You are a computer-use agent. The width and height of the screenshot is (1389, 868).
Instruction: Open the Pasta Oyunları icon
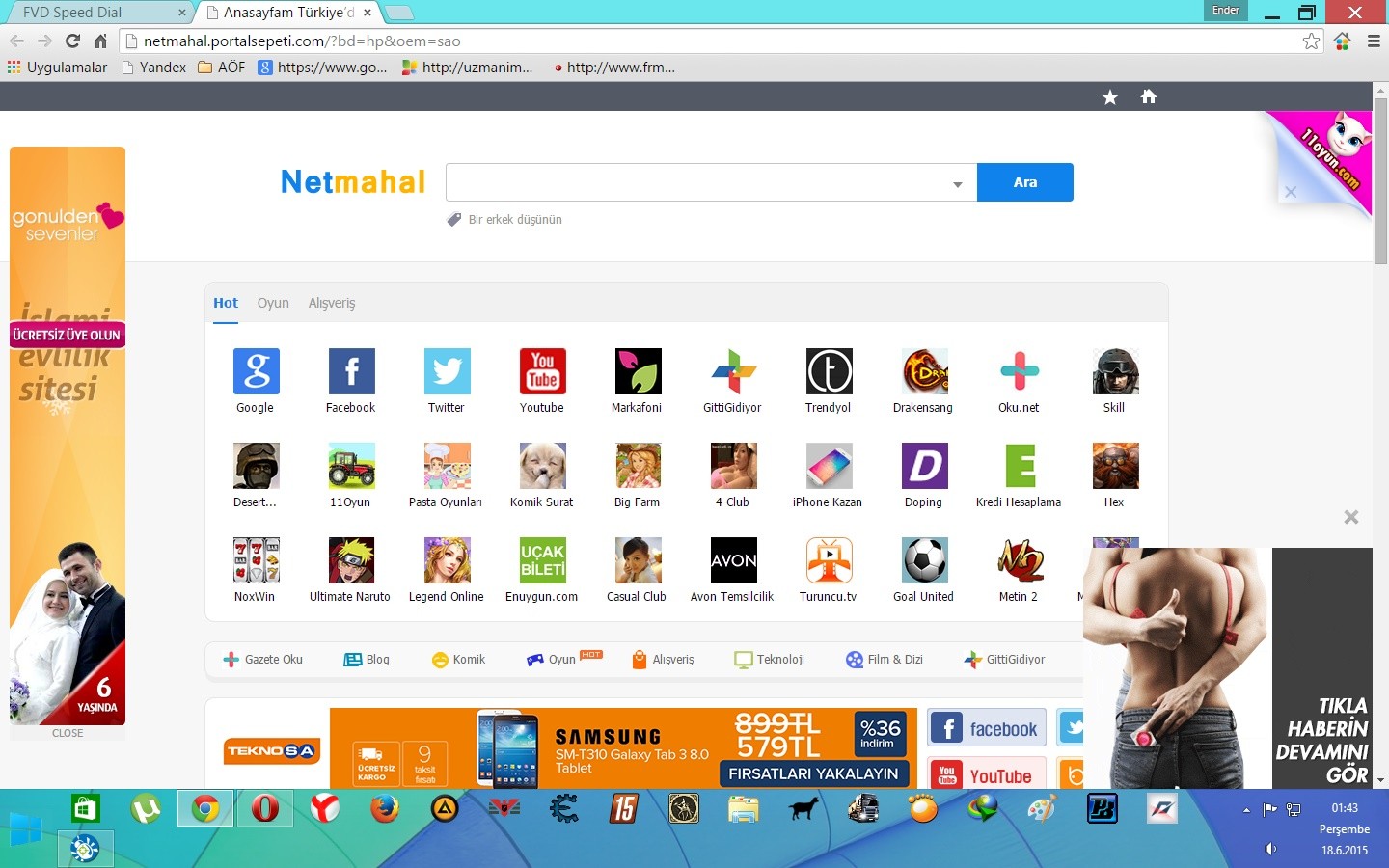point(447,466)
